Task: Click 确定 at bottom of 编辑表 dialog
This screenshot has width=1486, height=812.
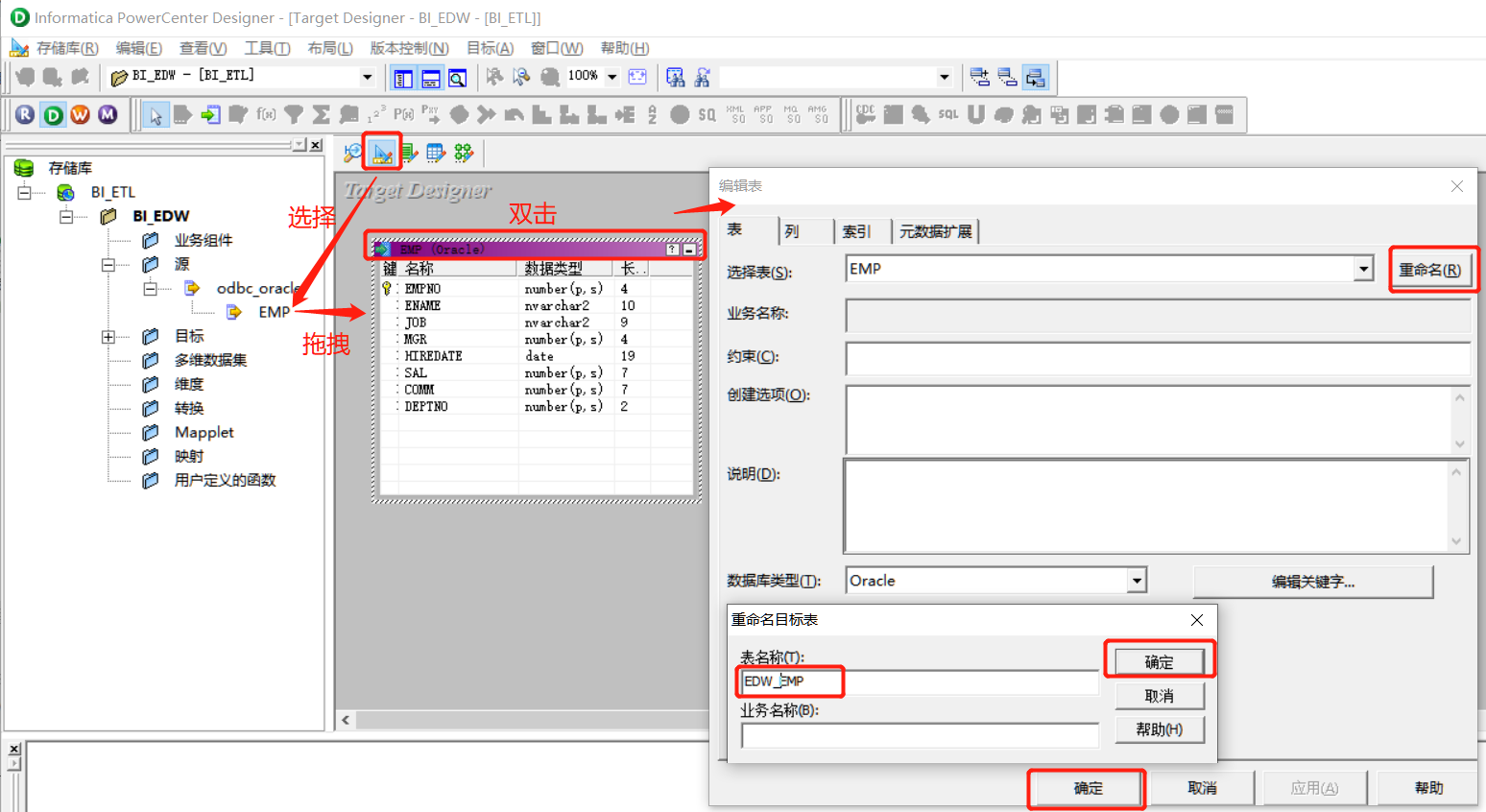Action: point(1088,788)
